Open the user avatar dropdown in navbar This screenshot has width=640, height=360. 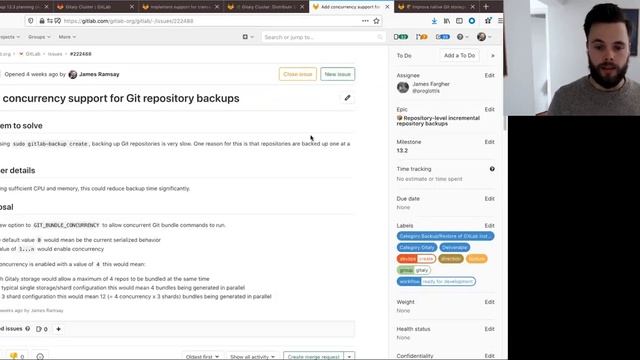tap(484, 37)
